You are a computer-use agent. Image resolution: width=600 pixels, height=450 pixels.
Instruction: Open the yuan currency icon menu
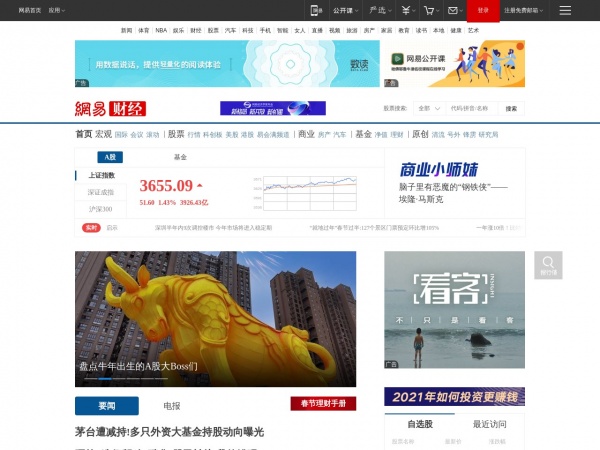(408, 10)
